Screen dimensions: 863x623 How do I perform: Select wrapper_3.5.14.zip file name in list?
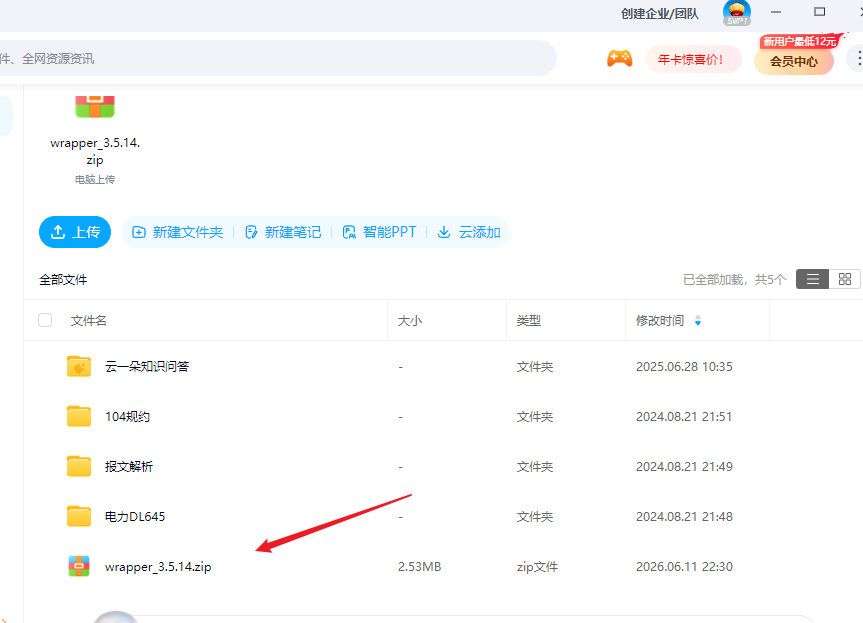pos(158,567)
